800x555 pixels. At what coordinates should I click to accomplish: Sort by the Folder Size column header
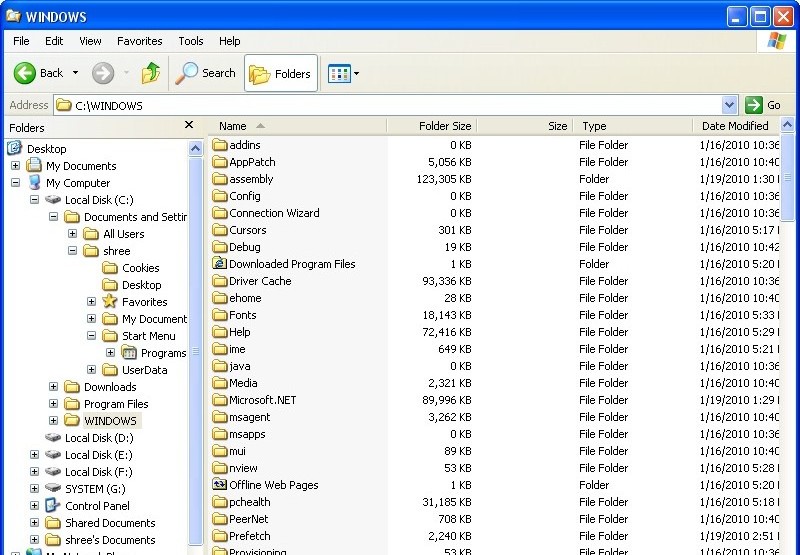[x=432, y=126]
